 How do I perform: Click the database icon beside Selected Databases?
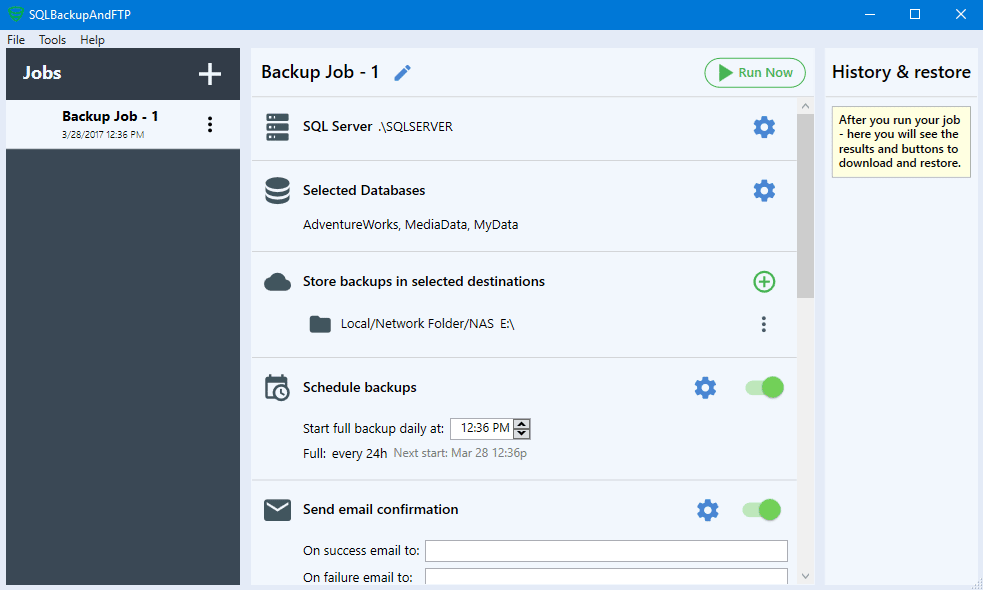277,190
